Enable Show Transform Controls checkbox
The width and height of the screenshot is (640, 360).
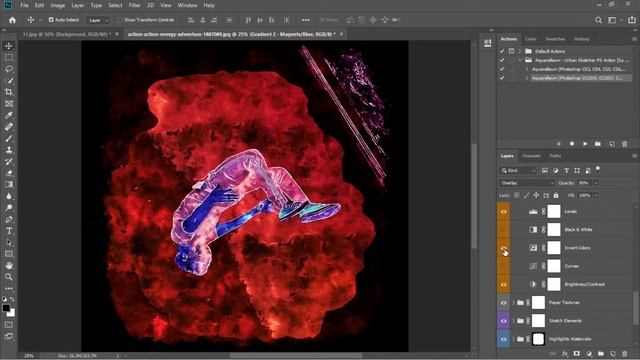pyautogui.click(x=120, y=20)
